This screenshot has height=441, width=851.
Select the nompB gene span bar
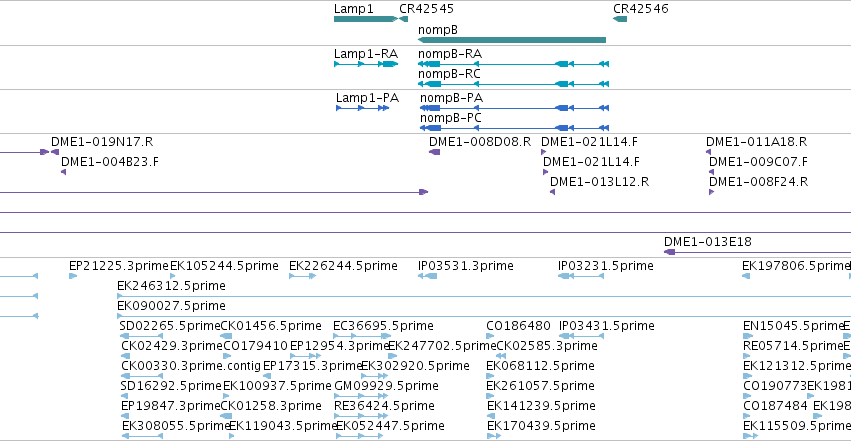[x=512, y=40]
